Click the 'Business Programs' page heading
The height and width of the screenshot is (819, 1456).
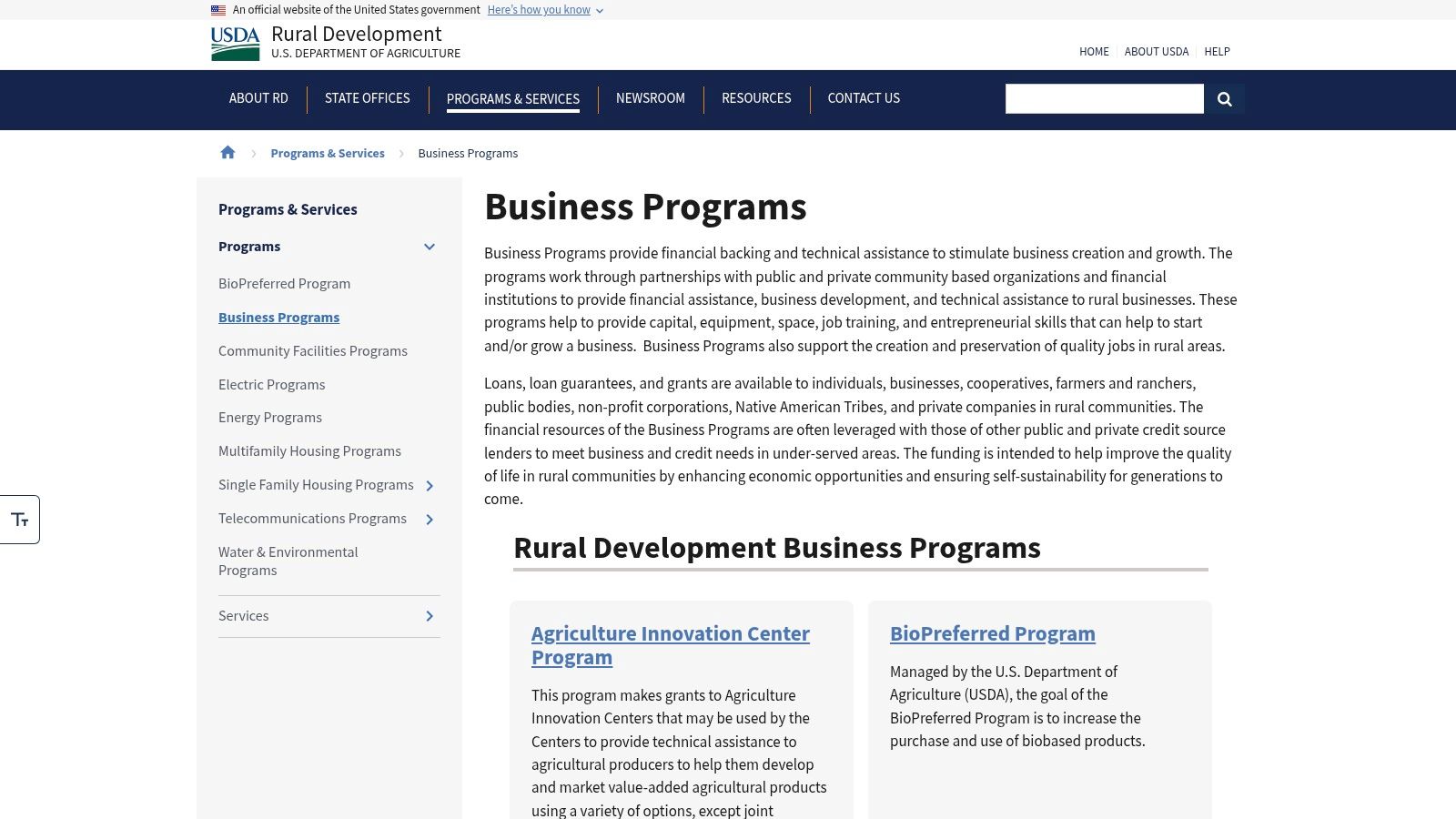point(645,207)
